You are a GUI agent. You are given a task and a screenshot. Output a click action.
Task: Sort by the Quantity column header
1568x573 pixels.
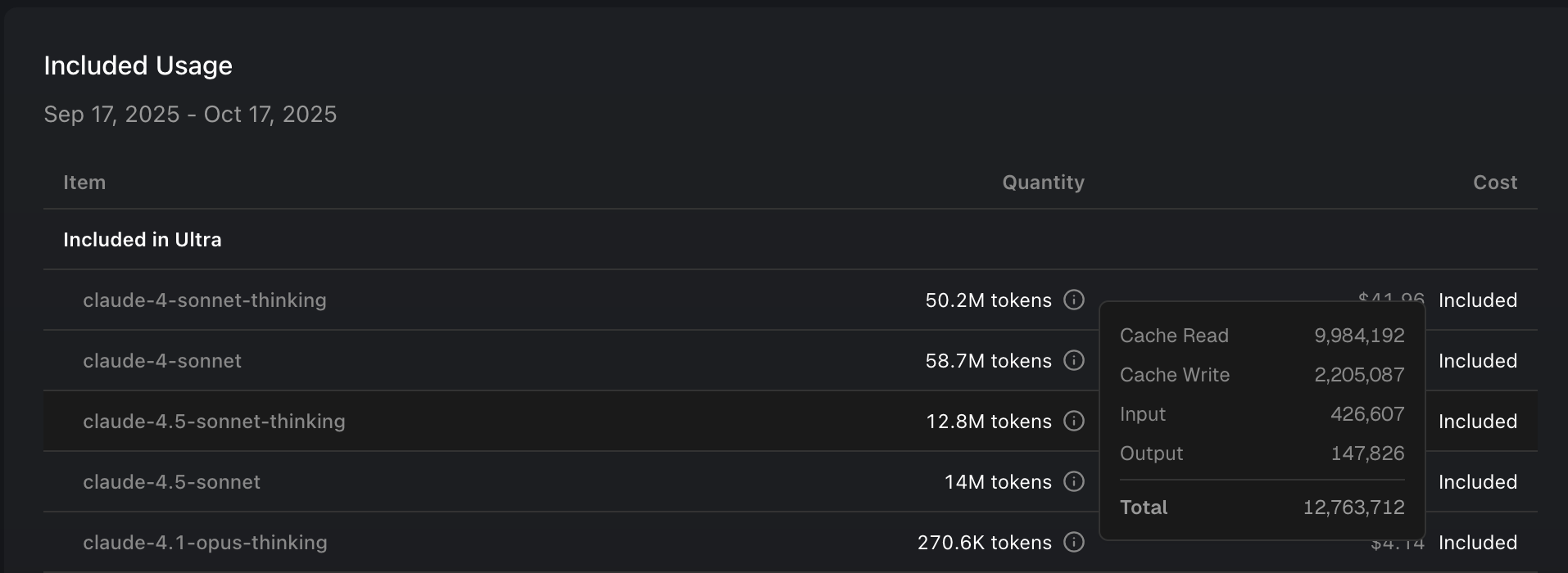click(x=1043, y=183)
